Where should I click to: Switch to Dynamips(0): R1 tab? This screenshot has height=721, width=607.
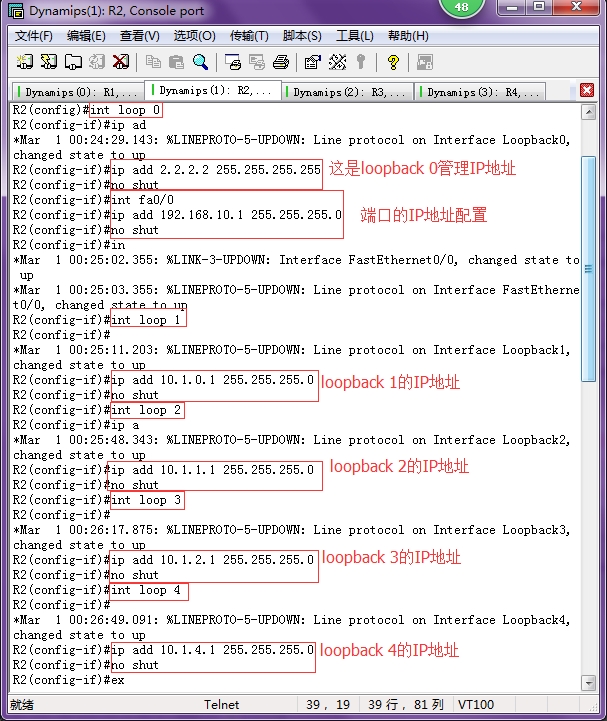click(77, 92)
